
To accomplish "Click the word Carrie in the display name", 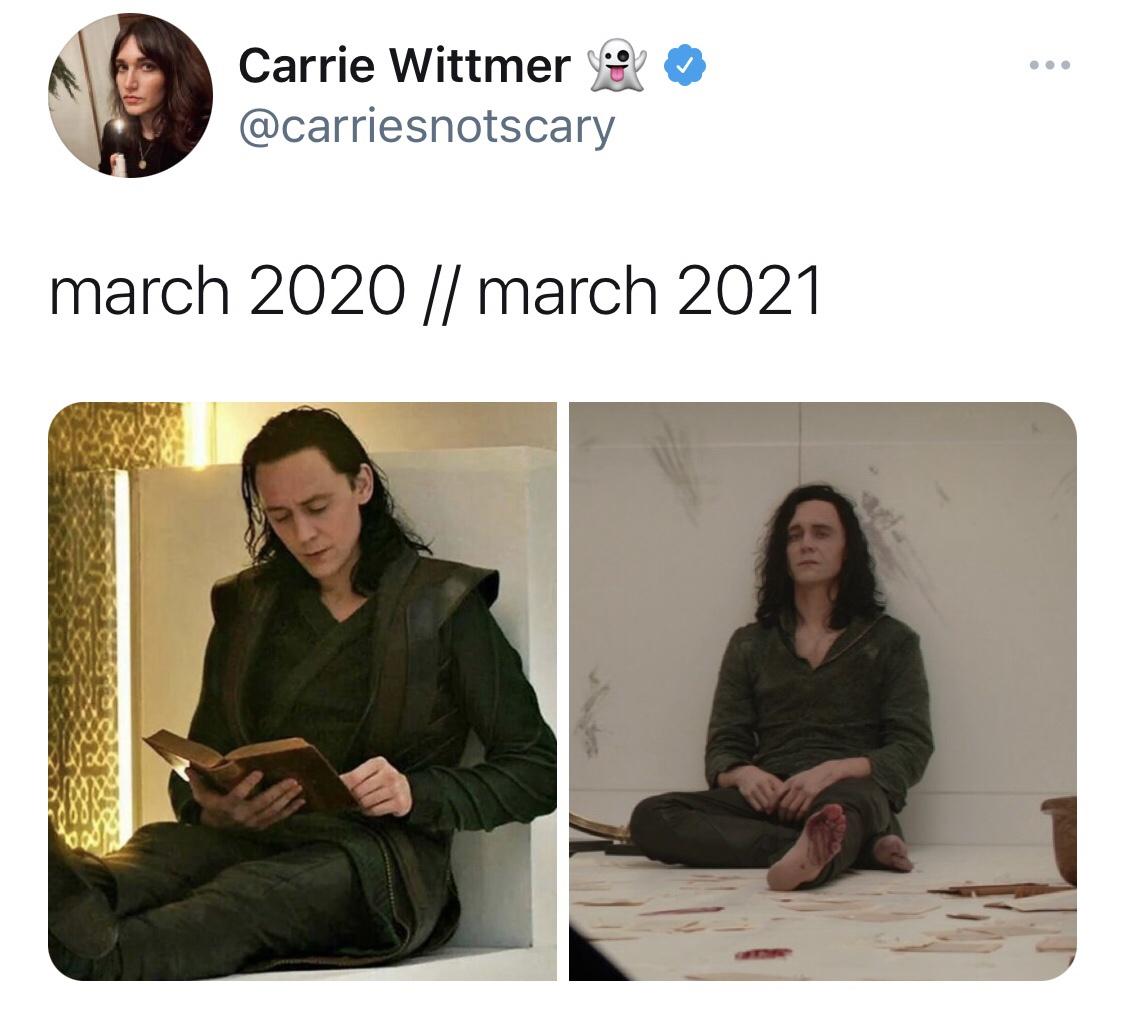I will [x=306, y=65].
